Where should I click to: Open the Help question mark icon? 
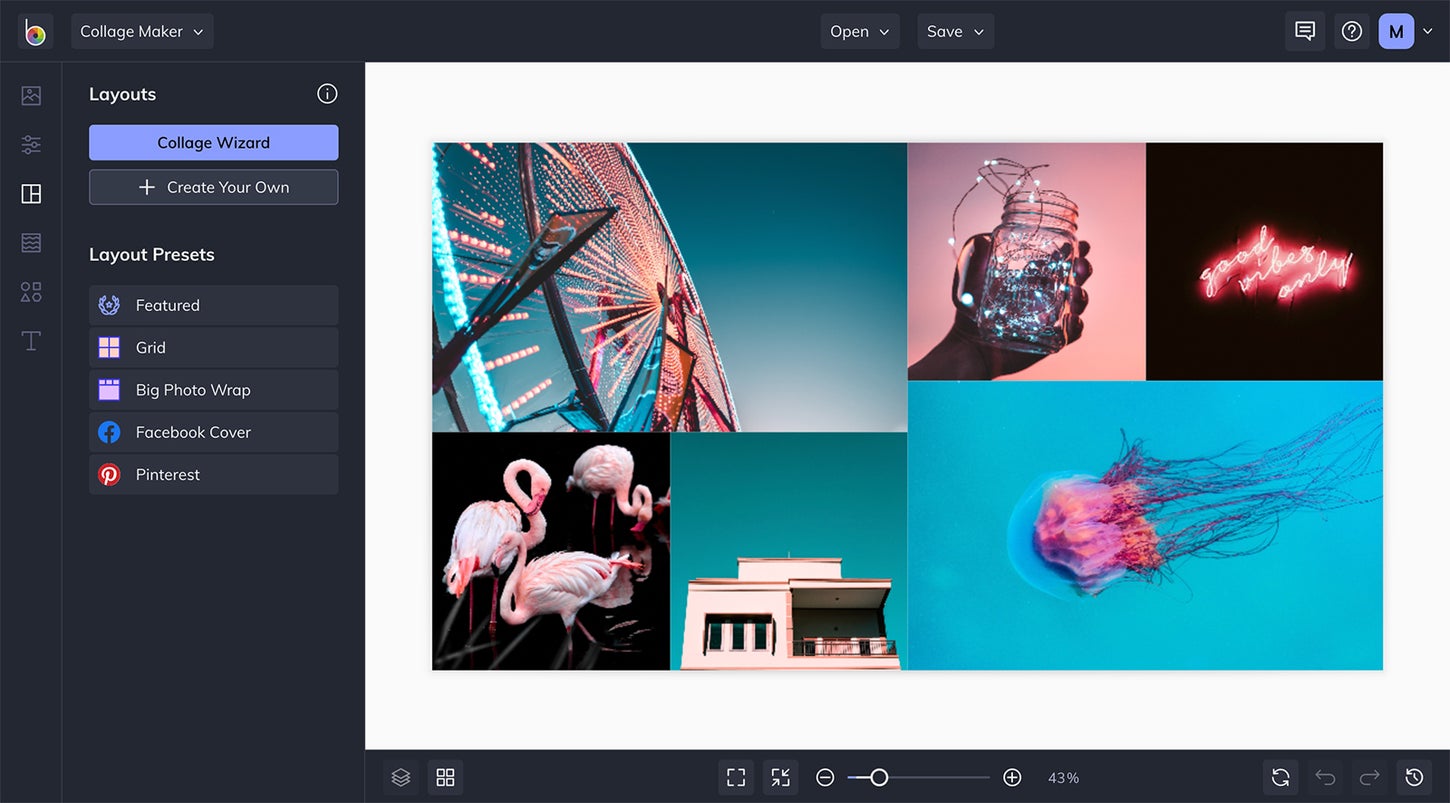[1352, 31]
